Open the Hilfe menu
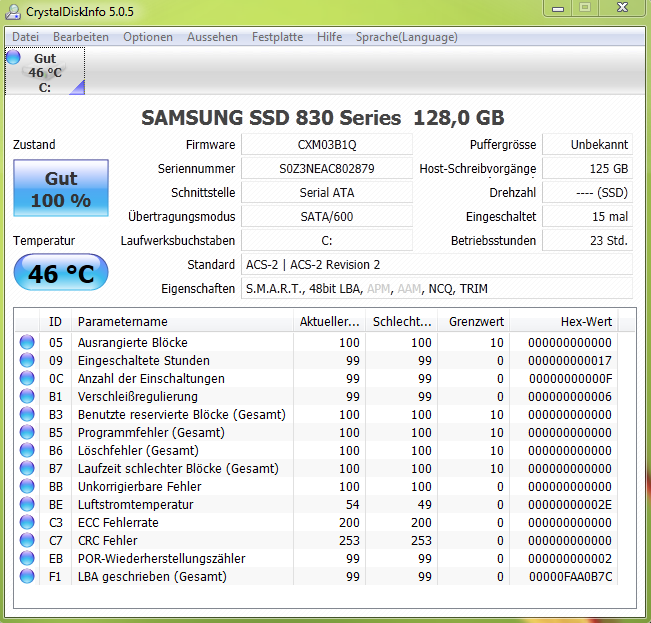Image resolution: width=651 pixels, height=623 pixels. [329, 37]
